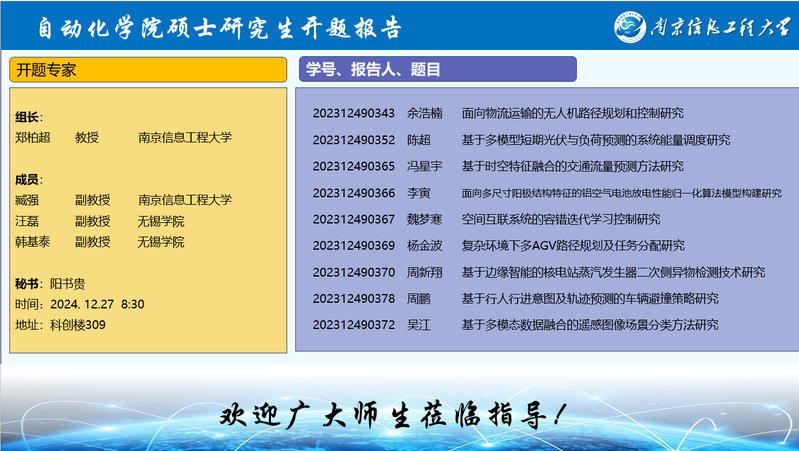This screenshot has height=451, width=799.
Task: Click the time text 2024. 12.27 8:30
Action: 95,304
